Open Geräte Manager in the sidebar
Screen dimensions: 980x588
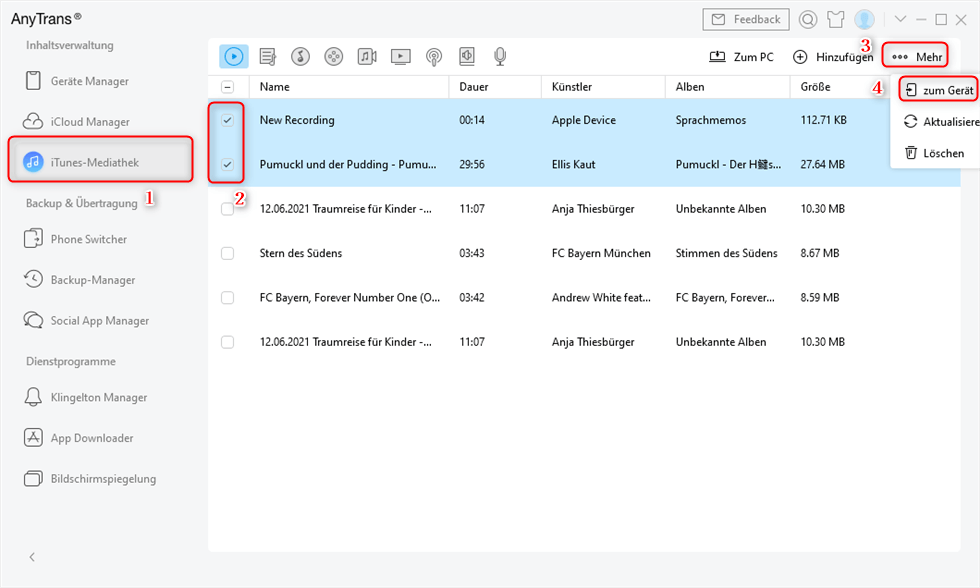(89, 81)
